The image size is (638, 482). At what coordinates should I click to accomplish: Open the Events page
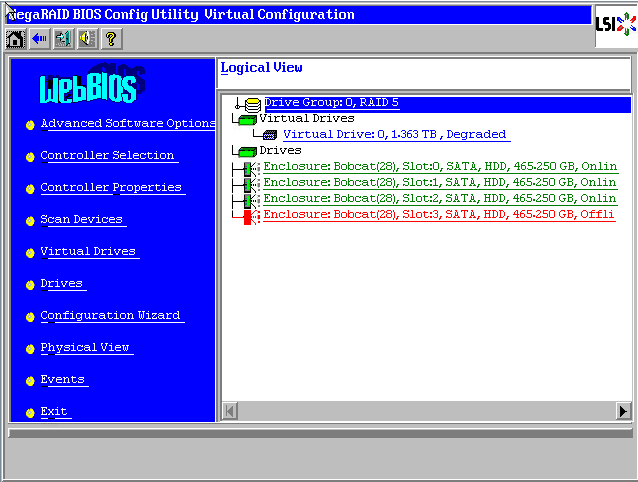(x=62, y=380)
